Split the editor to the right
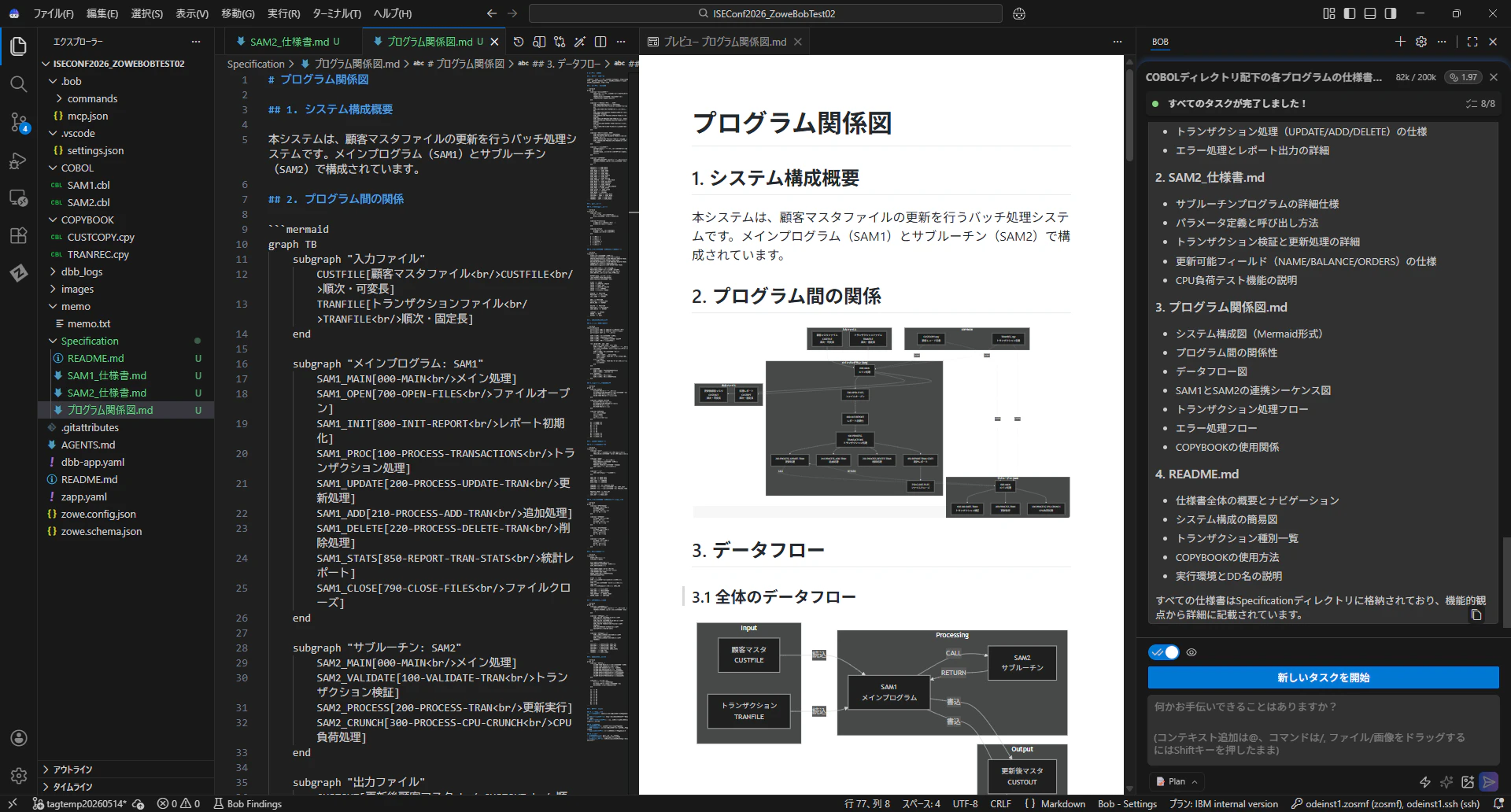The height and width of the screenshot is (812, 1511). pyautogui.click(x=600, y=42)
